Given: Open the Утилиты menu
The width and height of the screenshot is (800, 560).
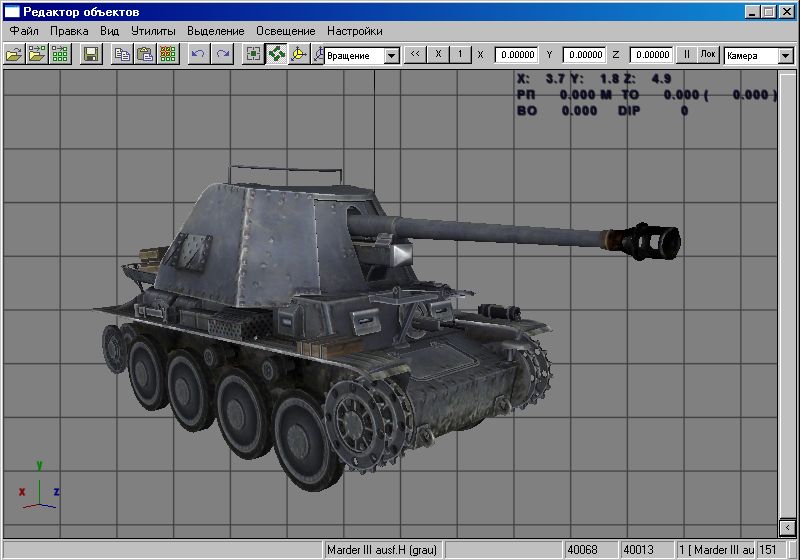Looking at the screenshot, I should (153, 31).
